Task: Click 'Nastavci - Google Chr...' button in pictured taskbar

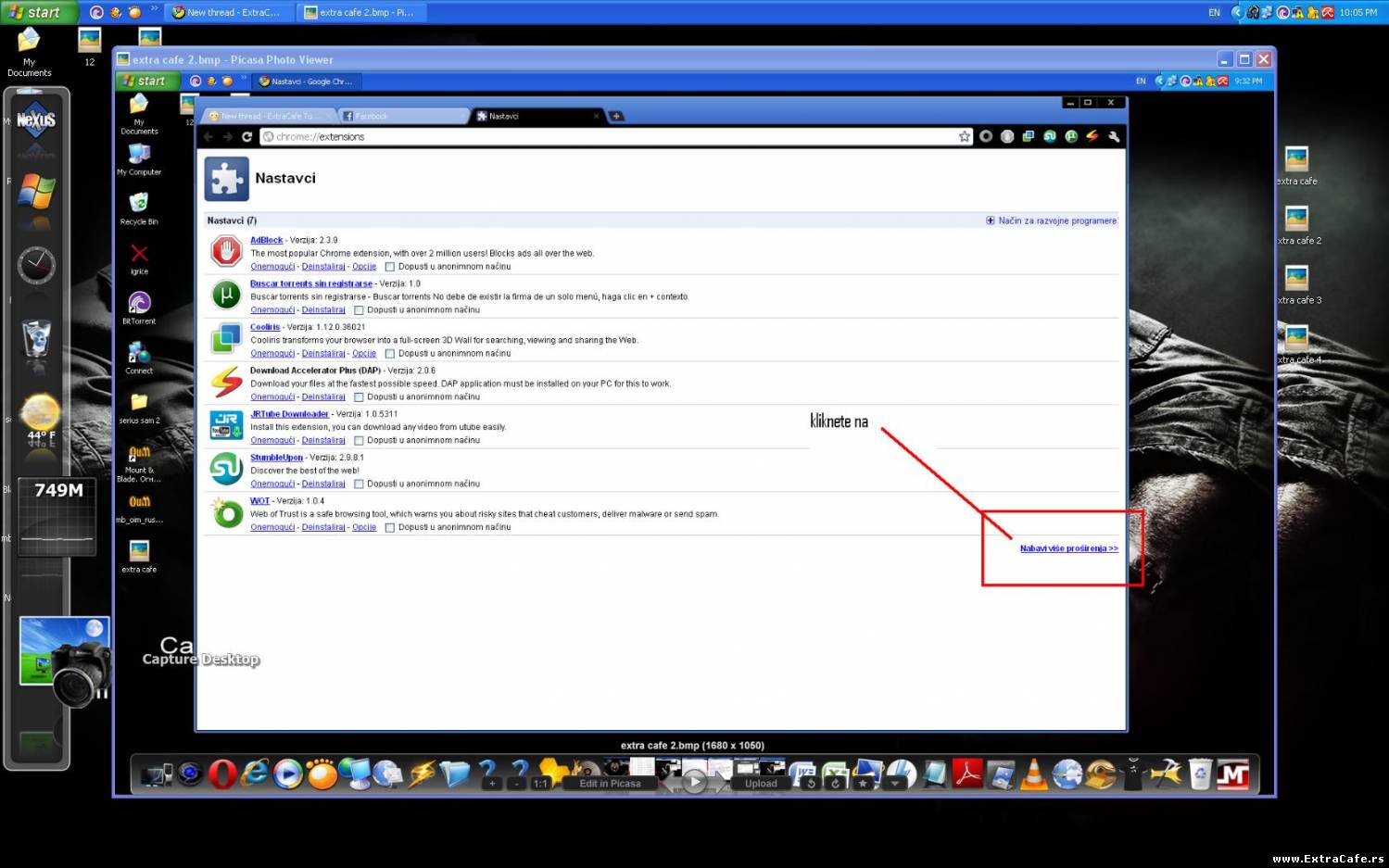Action: [306, 82]
